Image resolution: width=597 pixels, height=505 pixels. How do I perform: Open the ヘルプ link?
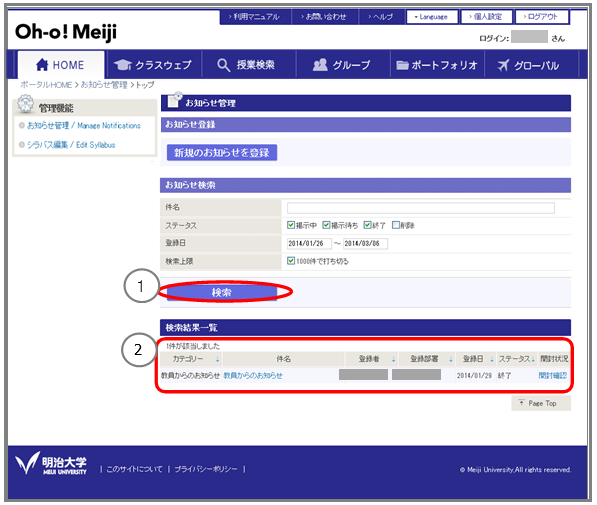[x=381, y=17]
